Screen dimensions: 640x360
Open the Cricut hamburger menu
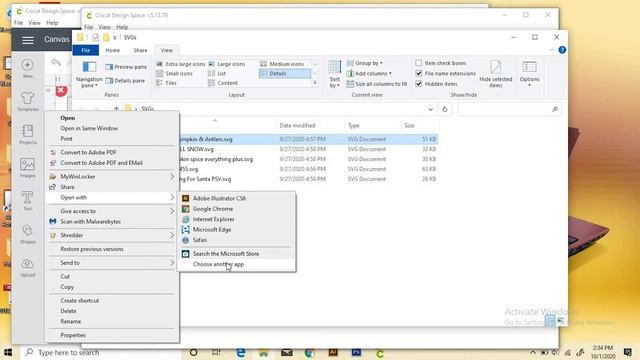pos(28,40)
